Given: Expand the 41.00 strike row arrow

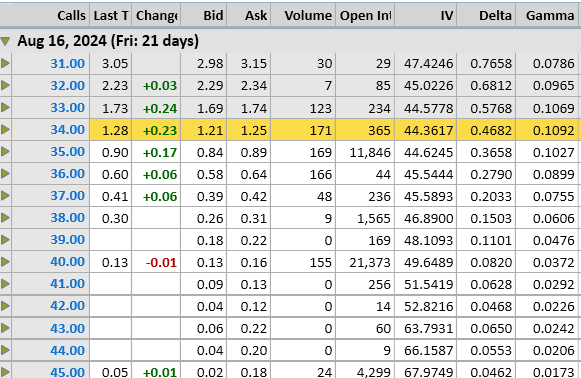Looking at the screenshot, I should [x=5, y=284].
